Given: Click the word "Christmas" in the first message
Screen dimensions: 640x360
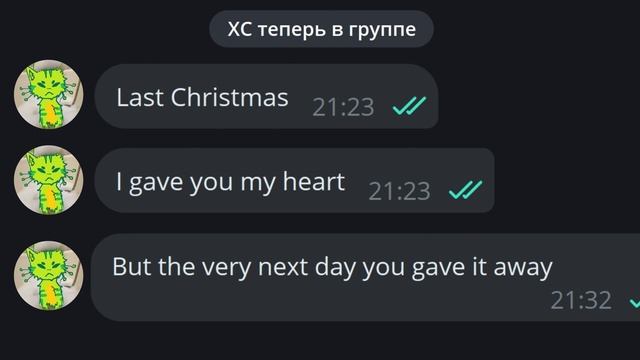Looking at the screenshot, I should click(x=229, y=97).
